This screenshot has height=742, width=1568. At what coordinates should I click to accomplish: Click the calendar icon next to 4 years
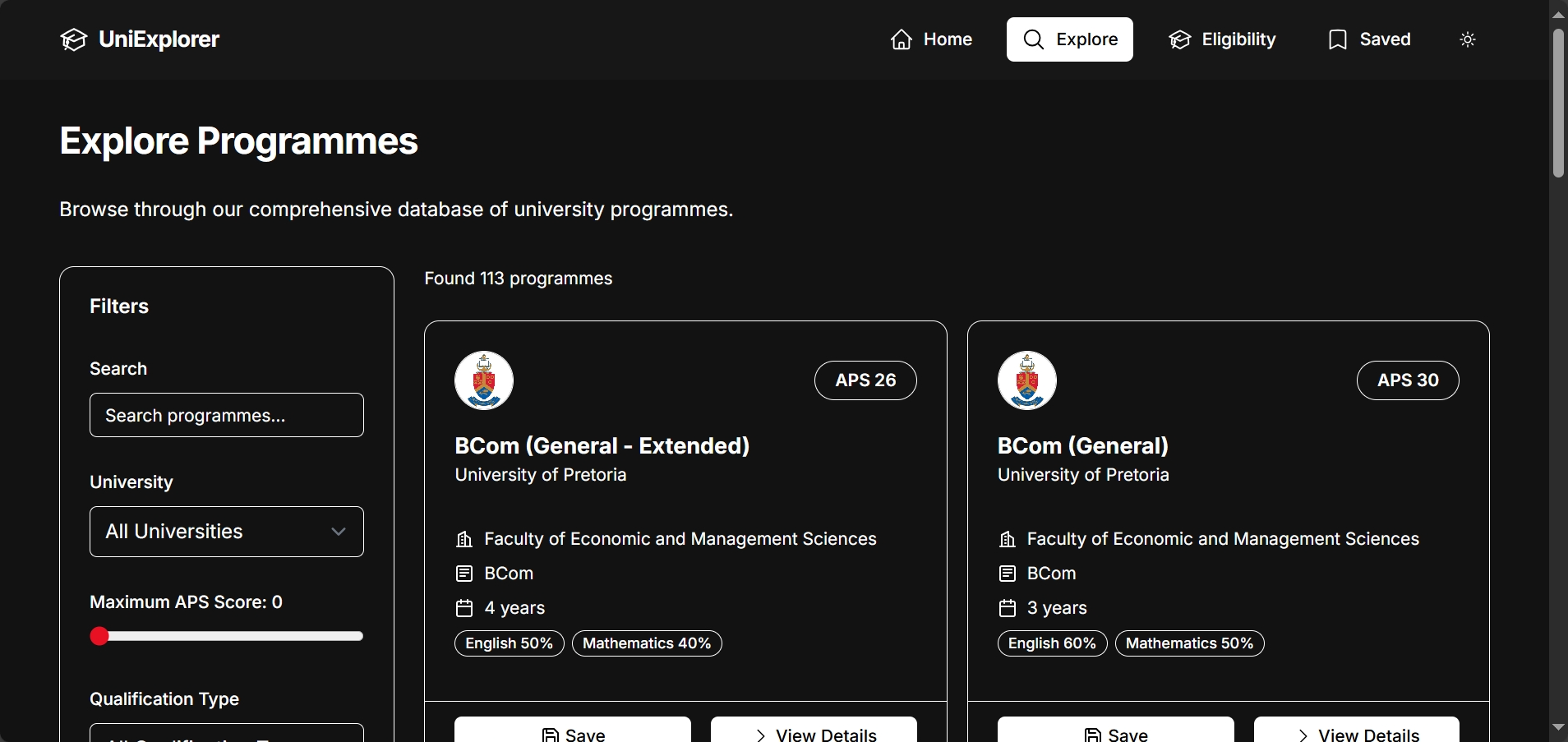(464, 608)
